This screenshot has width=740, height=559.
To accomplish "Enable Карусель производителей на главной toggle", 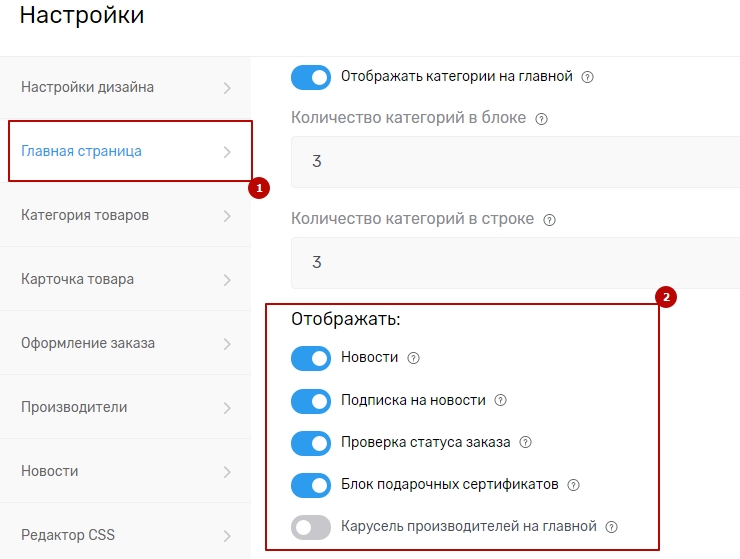I will [311, 527].
